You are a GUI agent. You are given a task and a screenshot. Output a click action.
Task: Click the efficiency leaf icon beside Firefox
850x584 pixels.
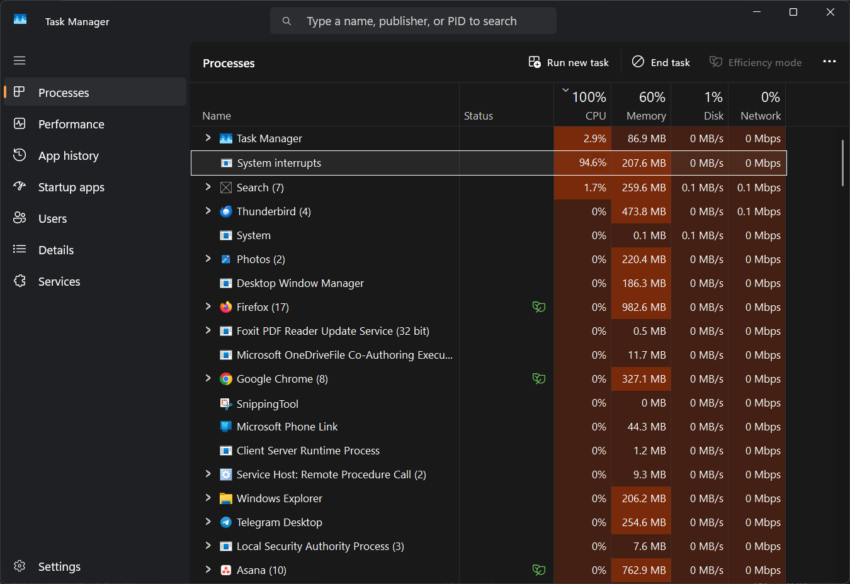pyautogui.click(x=539, y=306)
